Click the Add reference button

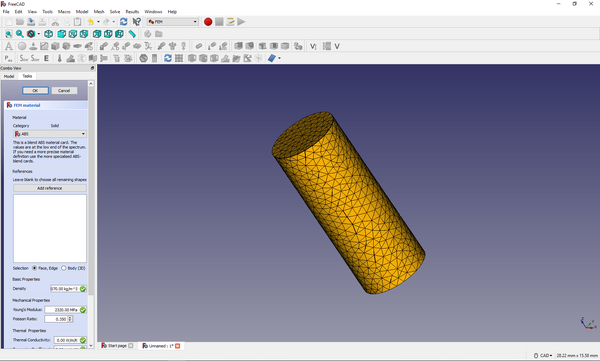(x=50, y=188)
